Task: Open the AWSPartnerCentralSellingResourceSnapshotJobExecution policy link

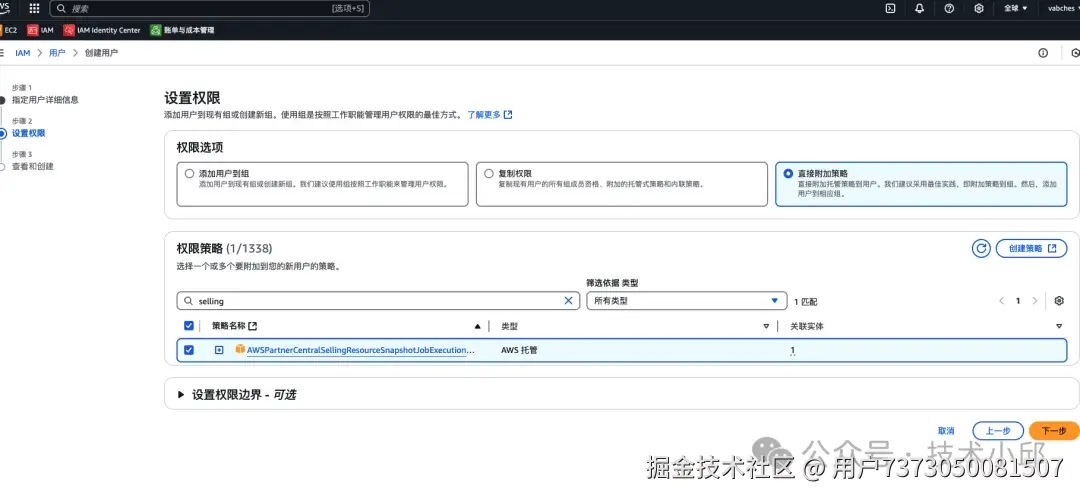Action: click(x=361, y=350)
